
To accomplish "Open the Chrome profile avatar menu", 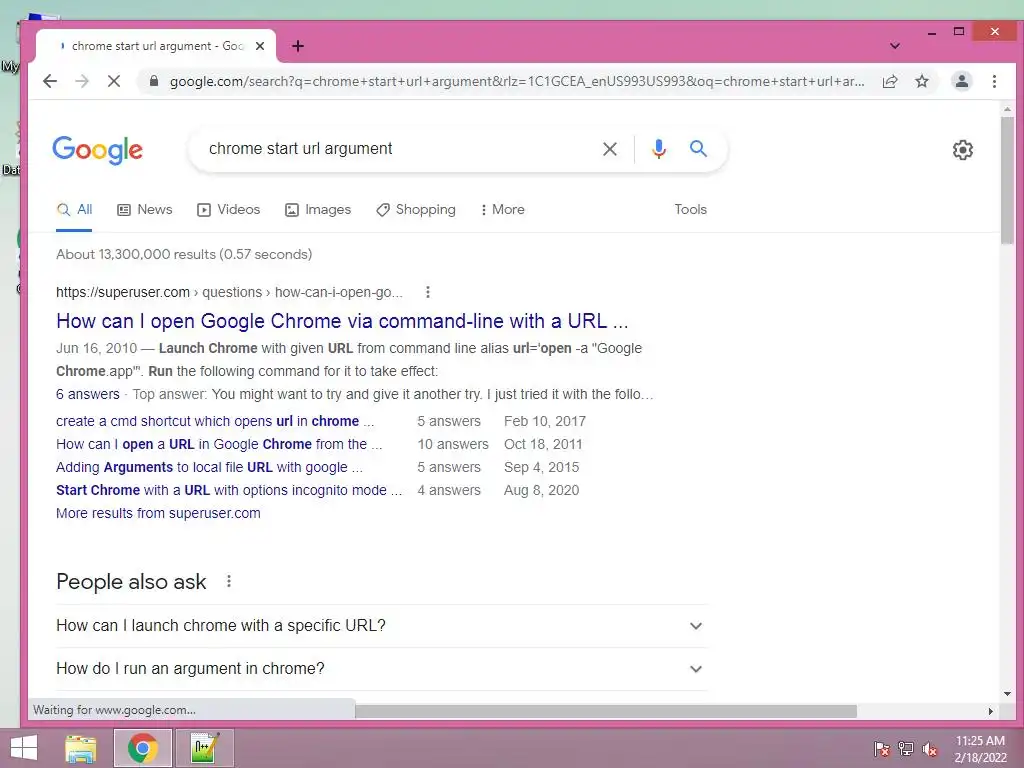I will click(961, 81).
